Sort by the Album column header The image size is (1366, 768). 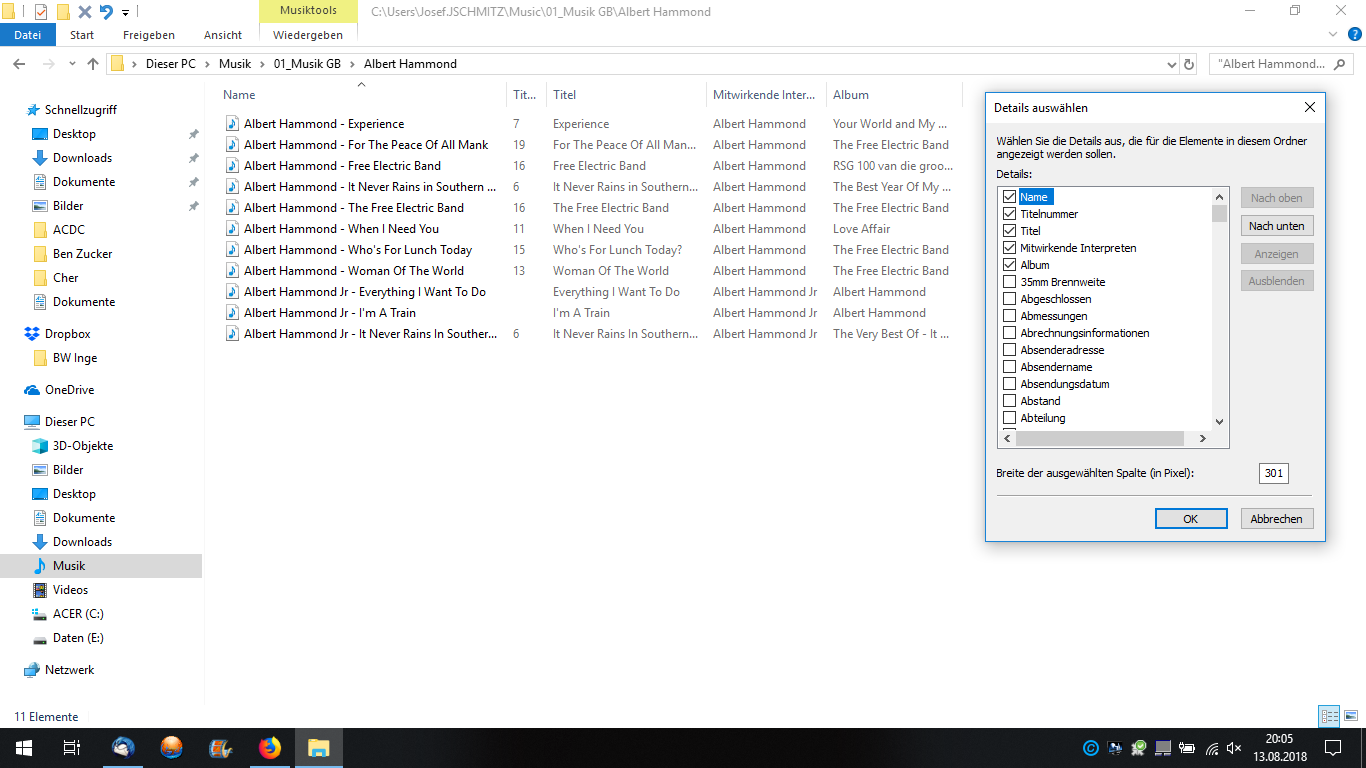(851, 95)
